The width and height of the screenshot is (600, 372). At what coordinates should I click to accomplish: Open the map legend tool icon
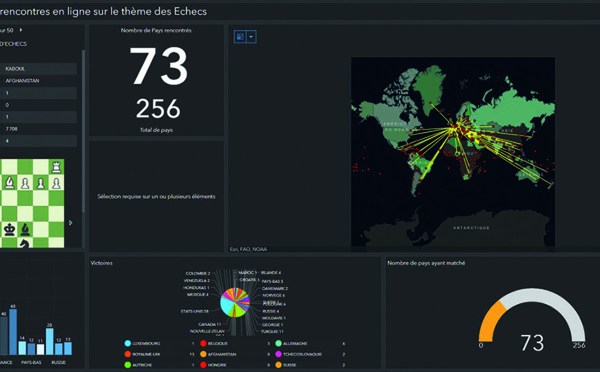[x=240, y=37]
